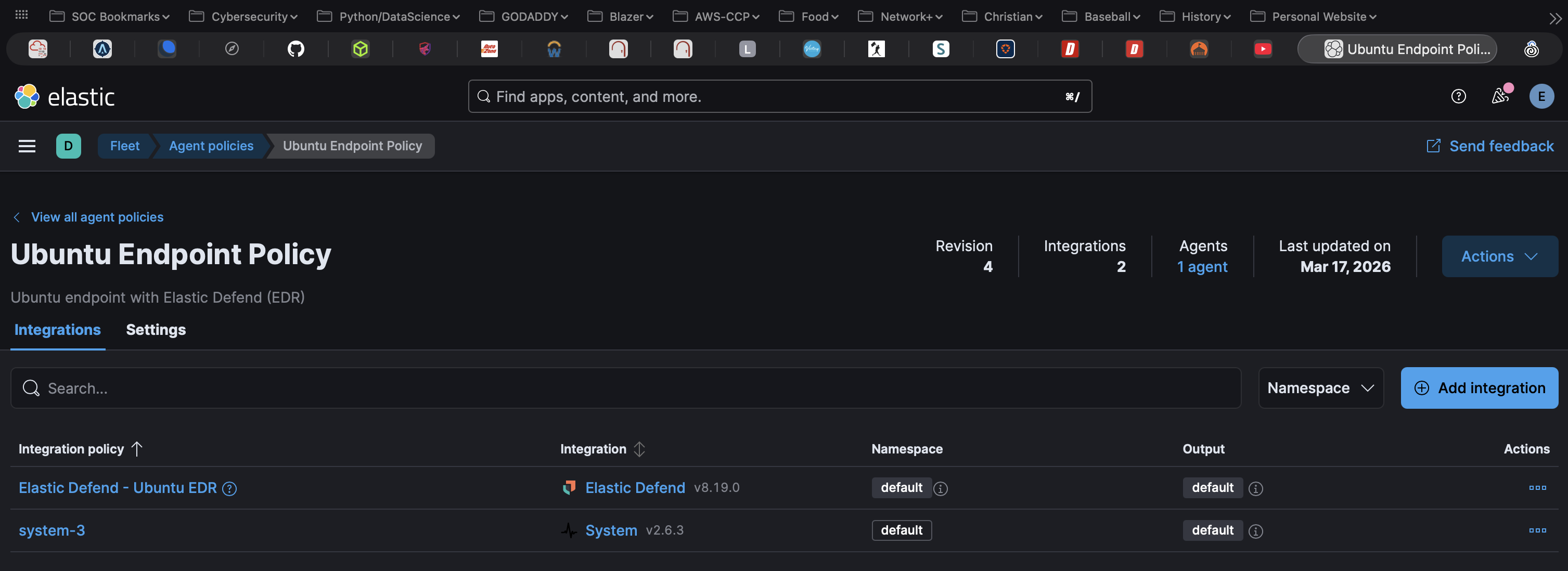Sort by Integration column

pyautogui.click(x=602, y=449)
